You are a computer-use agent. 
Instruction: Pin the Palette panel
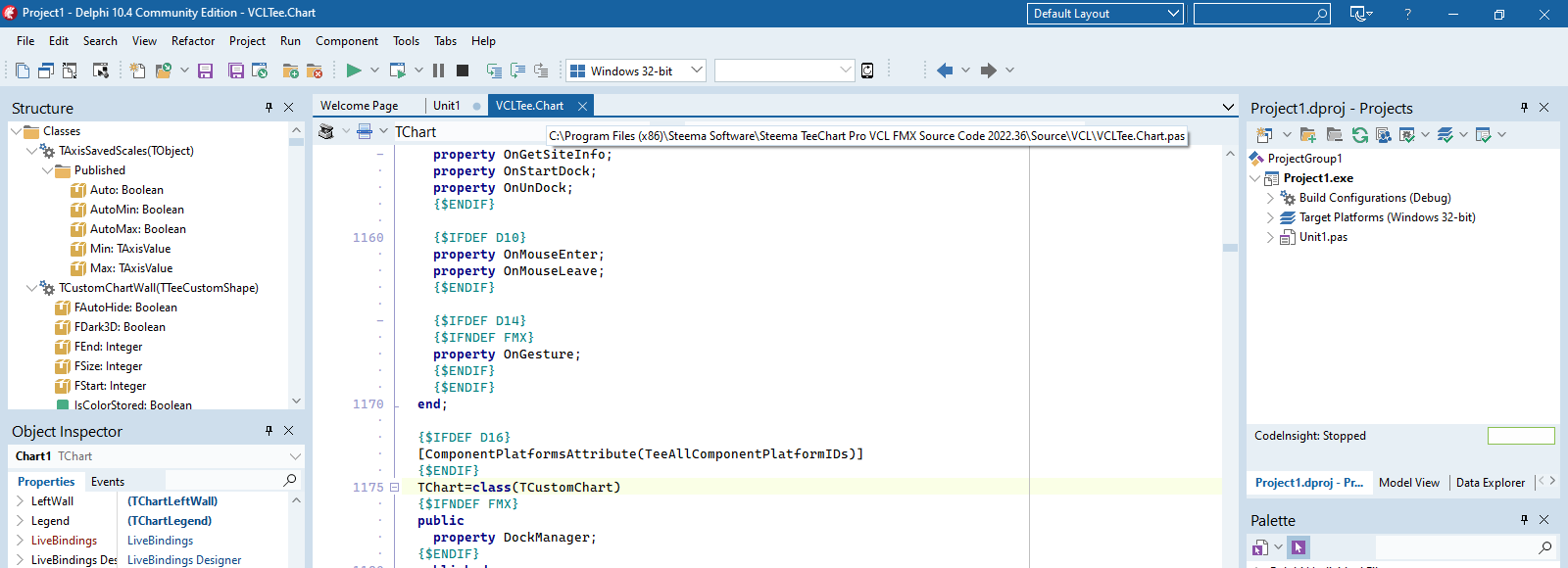click(1524, 520)
